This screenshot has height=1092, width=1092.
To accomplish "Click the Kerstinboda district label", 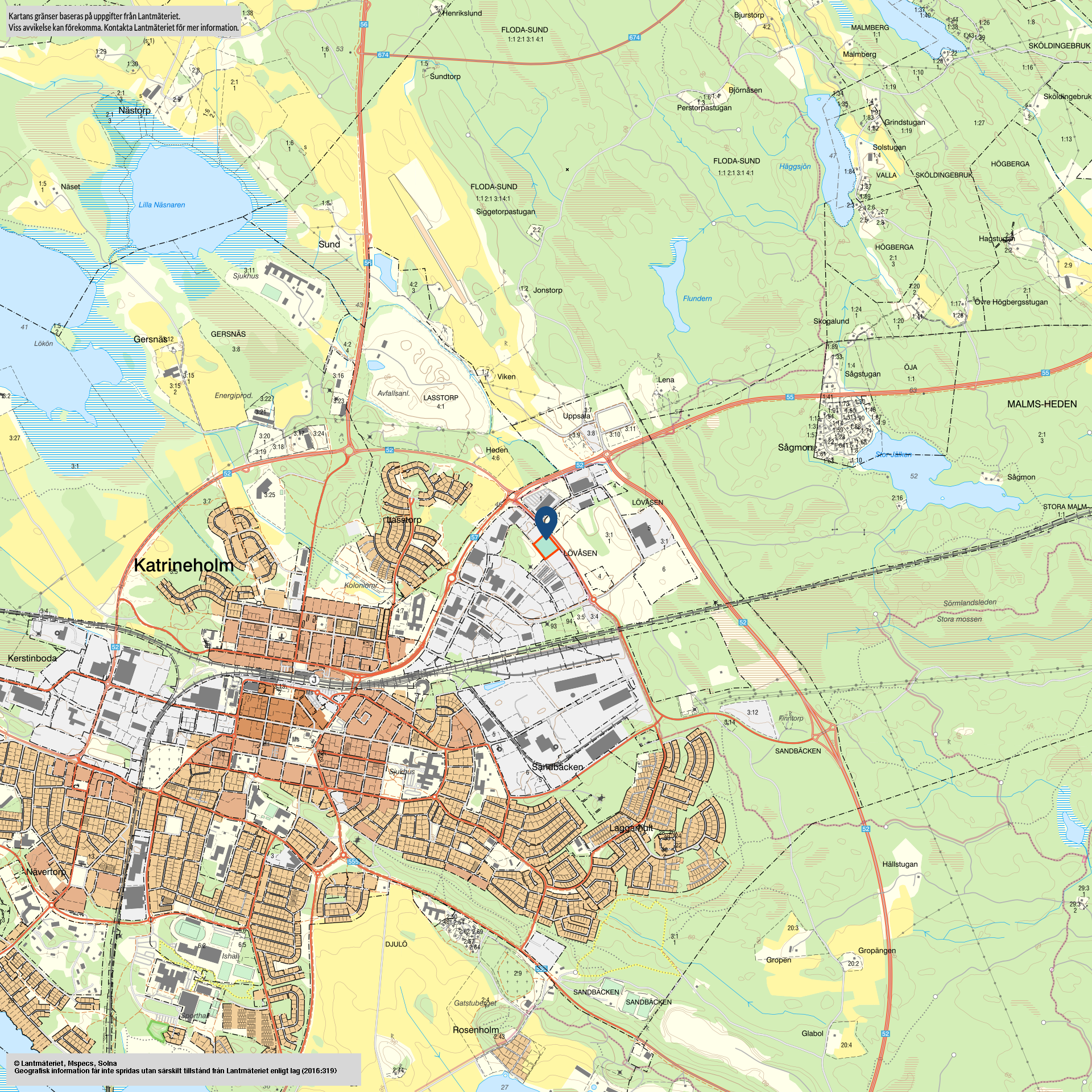I will [32, 658].
